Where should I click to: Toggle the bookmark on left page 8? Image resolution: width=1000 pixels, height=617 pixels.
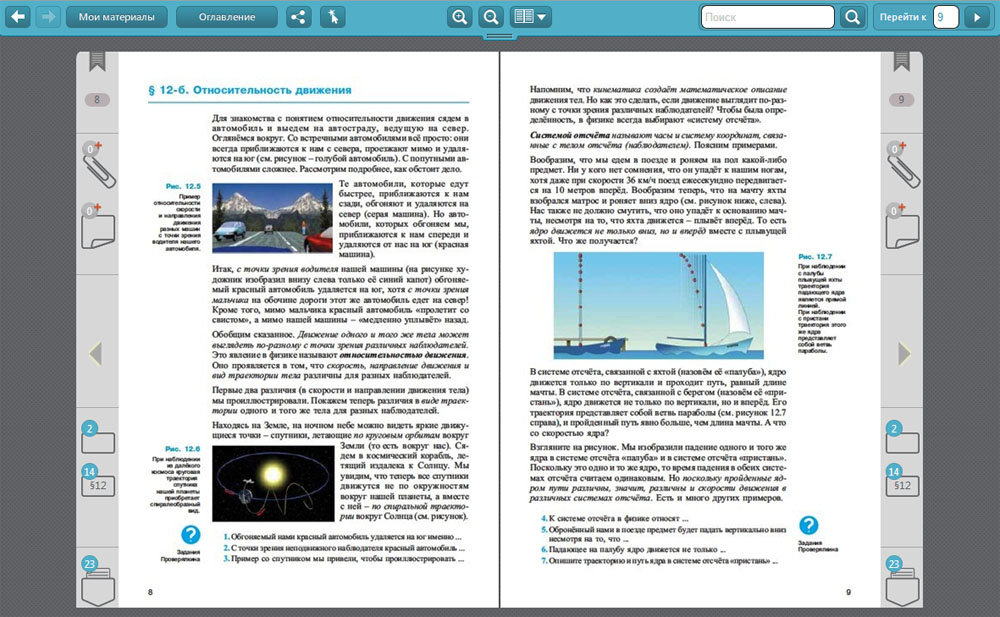97,64
